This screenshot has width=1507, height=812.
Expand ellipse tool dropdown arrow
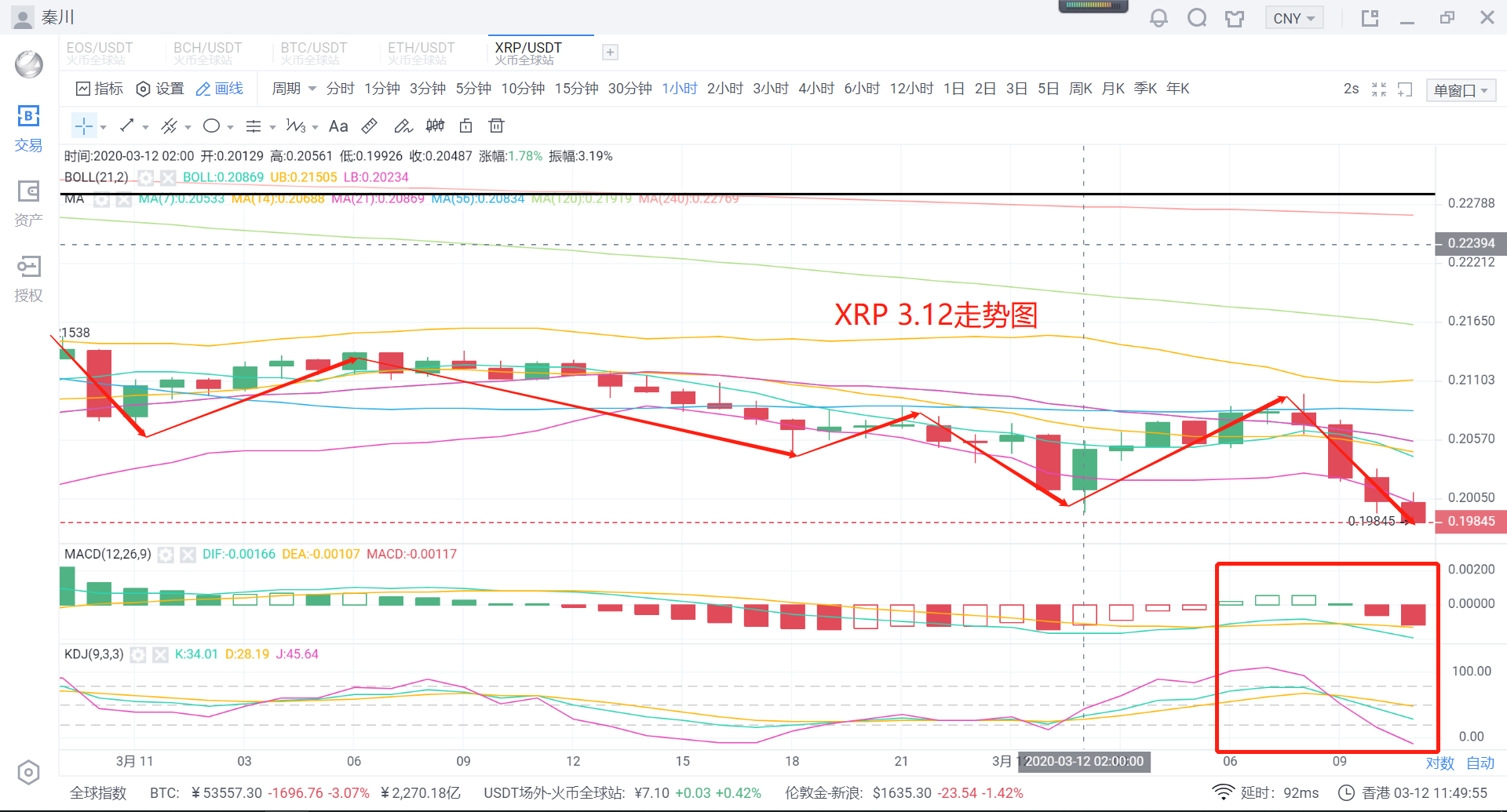click(x=230, y=127)
